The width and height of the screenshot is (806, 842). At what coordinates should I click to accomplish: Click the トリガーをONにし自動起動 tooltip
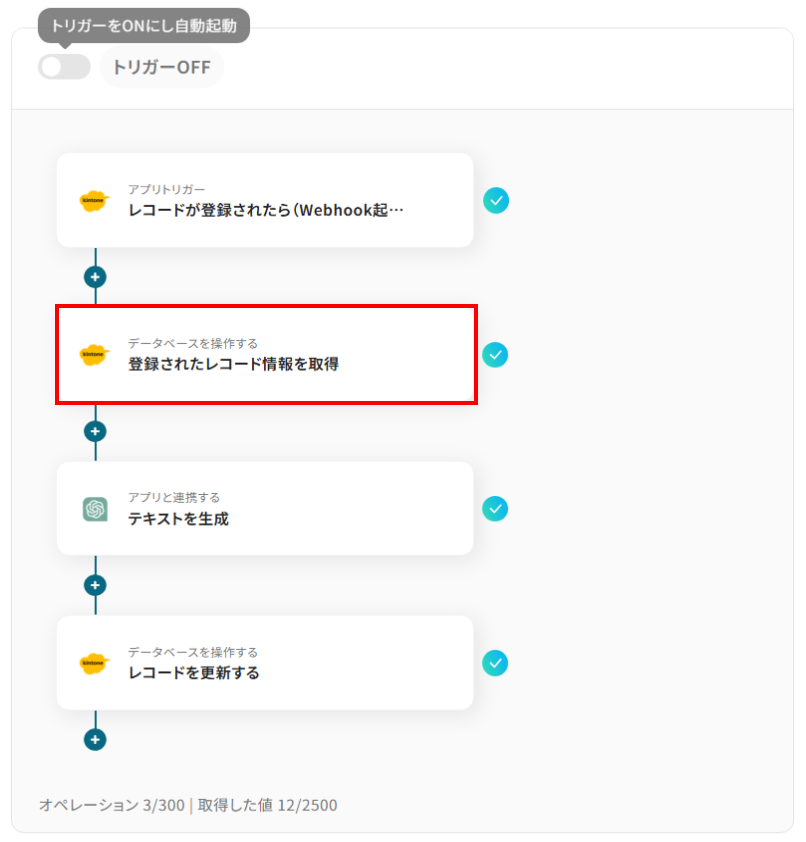click(x=144, y=24)
